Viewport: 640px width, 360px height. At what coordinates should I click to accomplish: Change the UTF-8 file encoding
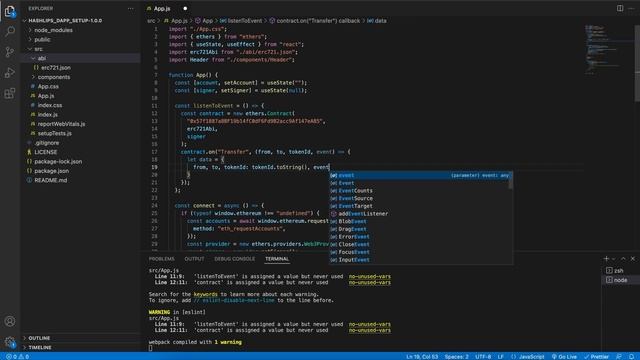coord(483,357)
